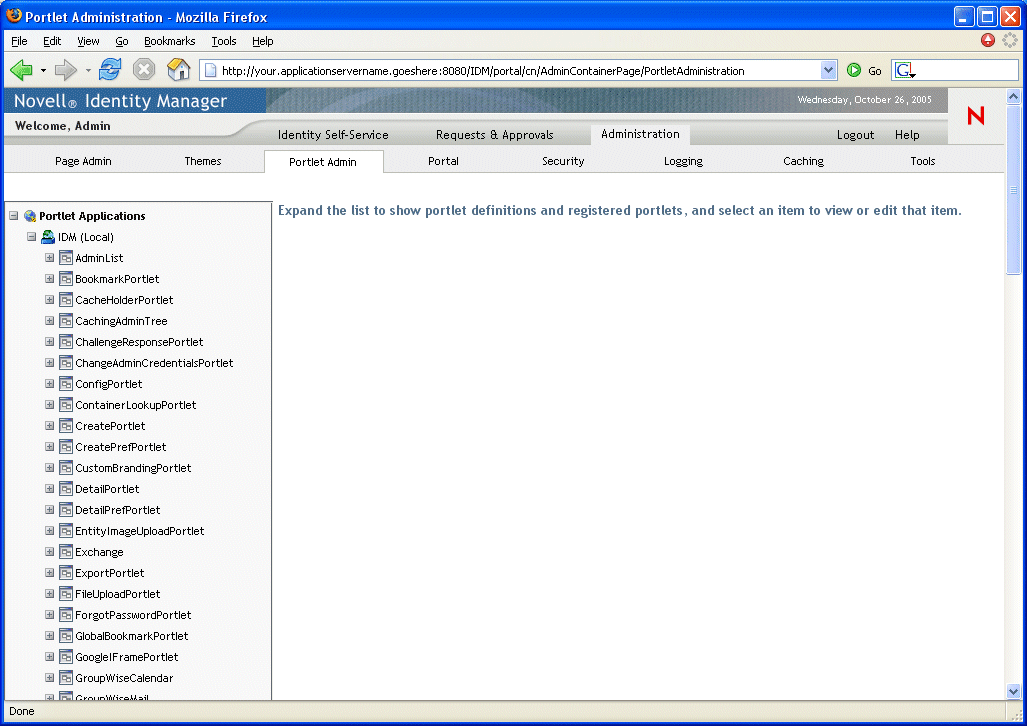Click the BookmarkPortlet icon
The image size is (1027, 726).
click(x=65, y=278)
